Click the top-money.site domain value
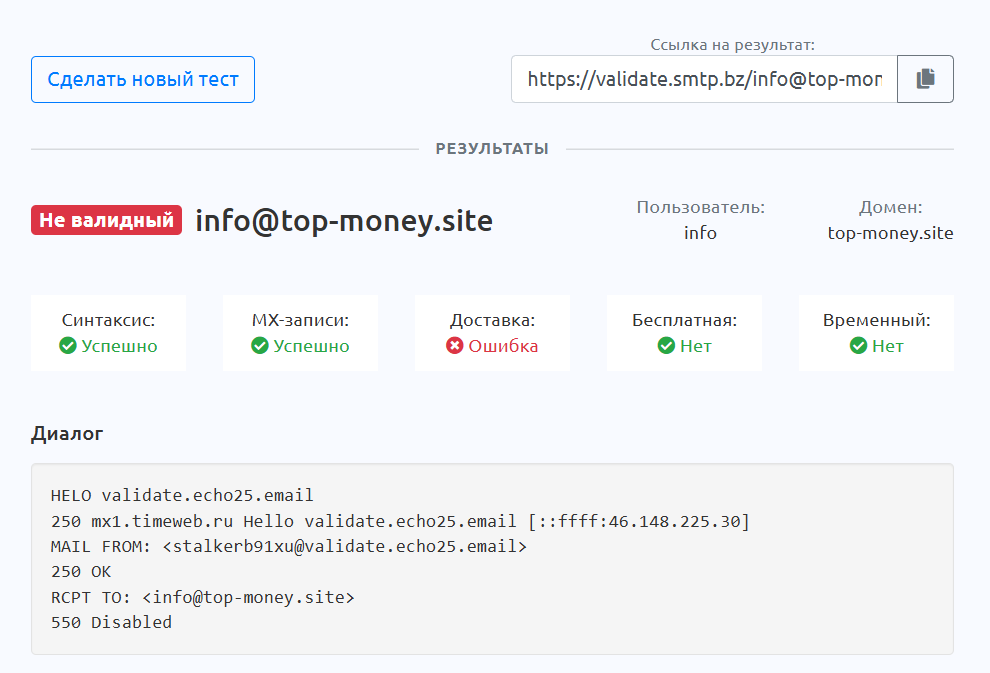990x673 pixels. tap(890, 233)
